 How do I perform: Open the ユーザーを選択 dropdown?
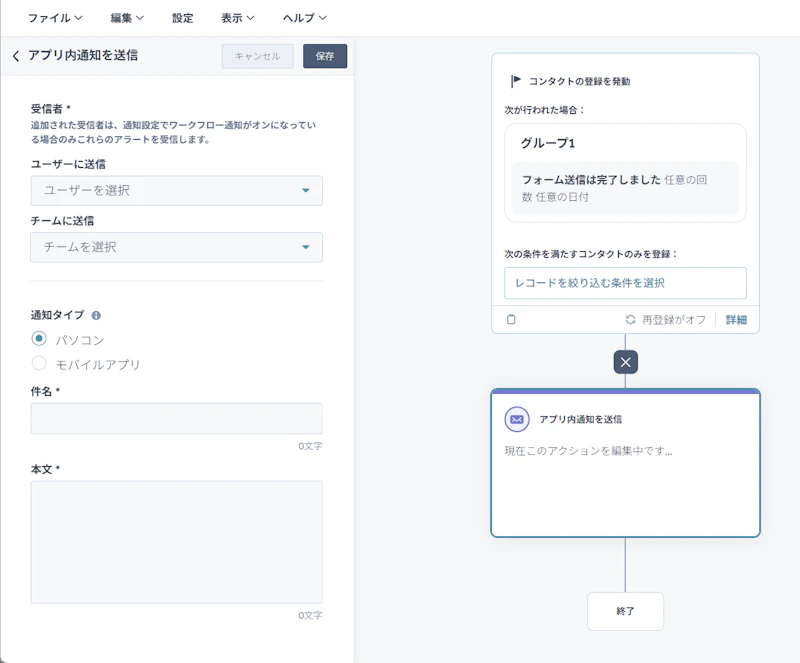pyautogui.click(x=177, y=190)
